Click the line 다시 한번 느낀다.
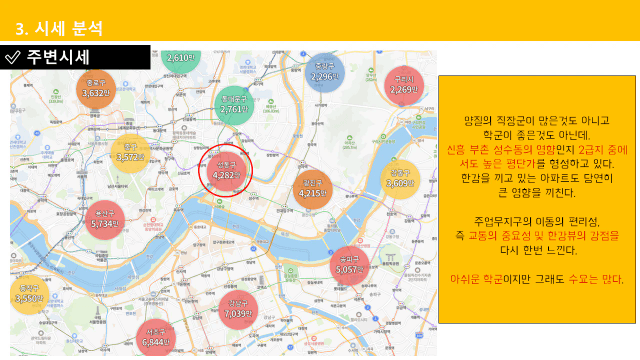640x360 pixels. 539,250
